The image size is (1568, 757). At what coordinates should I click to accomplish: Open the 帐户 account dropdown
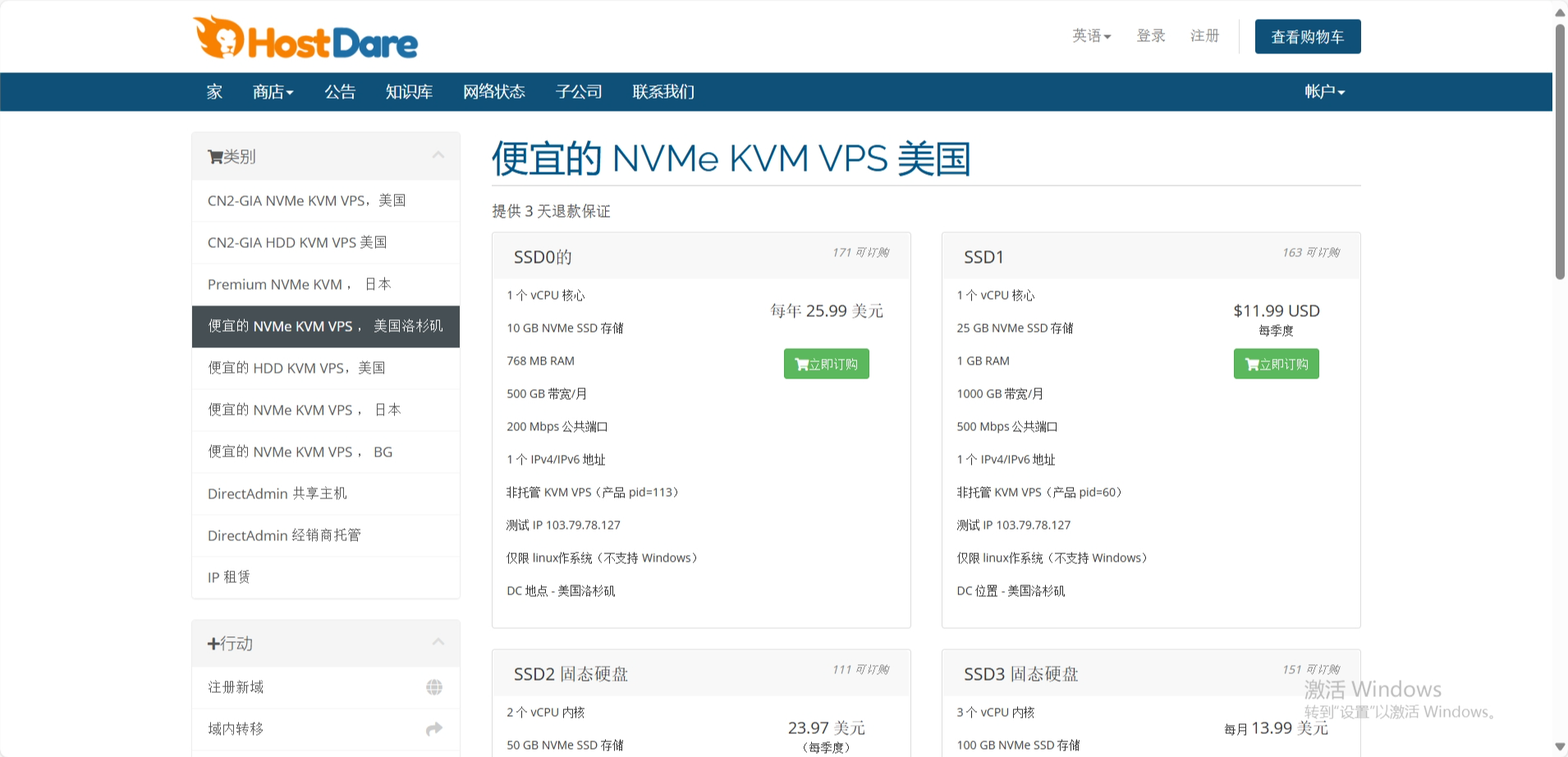(x=1324, y=92)
